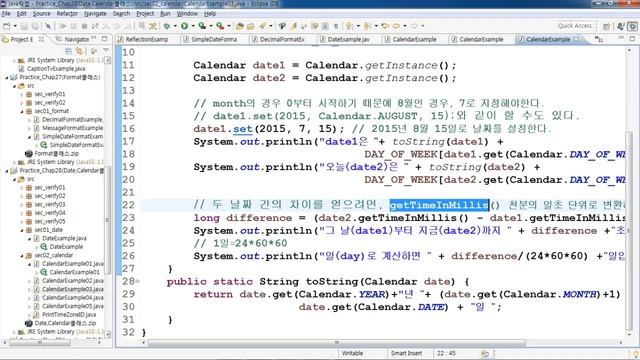Open Back history dropdown arrow
This screenshot has width=640, height=360.
[x=404, y=26]
